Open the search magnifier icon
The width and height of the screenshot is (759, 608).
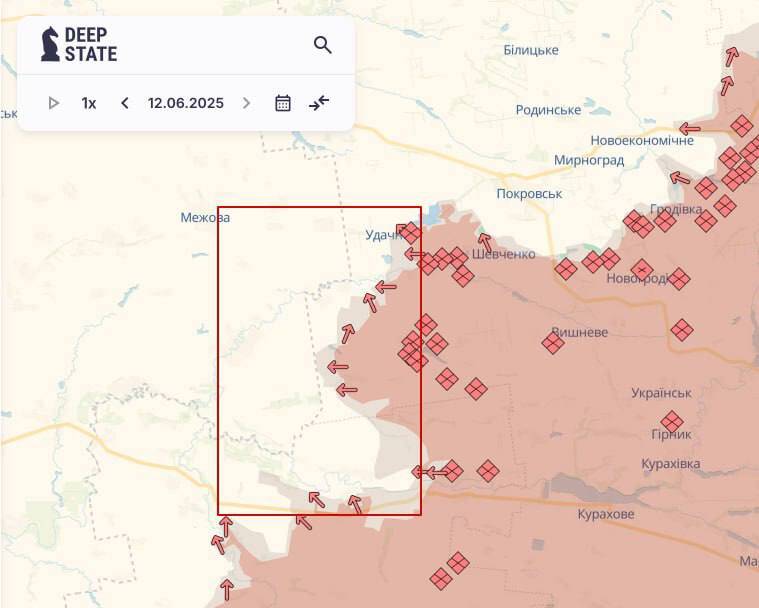pos(322,45)
